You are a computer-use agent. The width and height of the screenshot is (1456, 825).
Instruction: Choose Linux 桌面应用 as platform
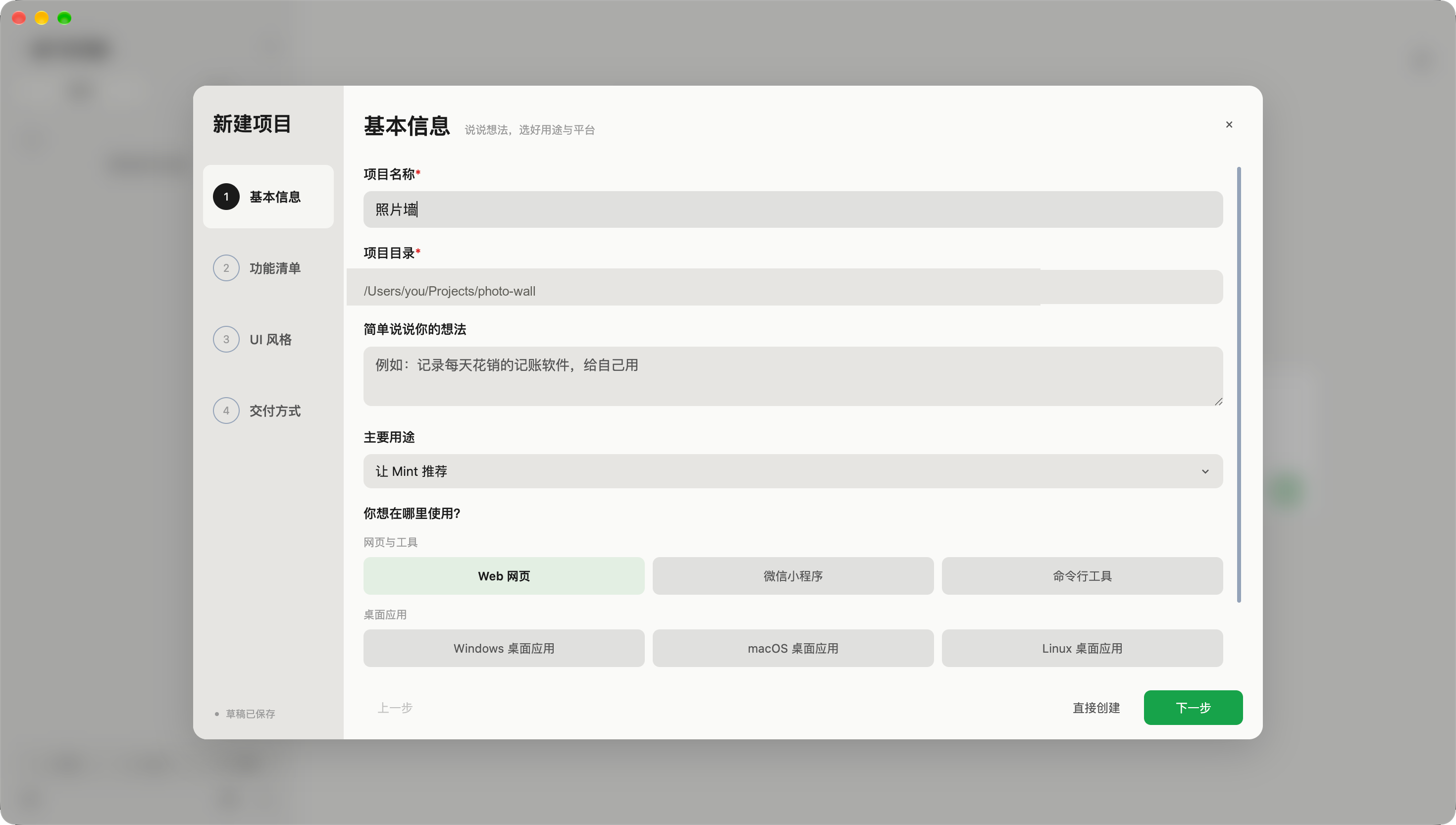click(x=1082, y=648)
